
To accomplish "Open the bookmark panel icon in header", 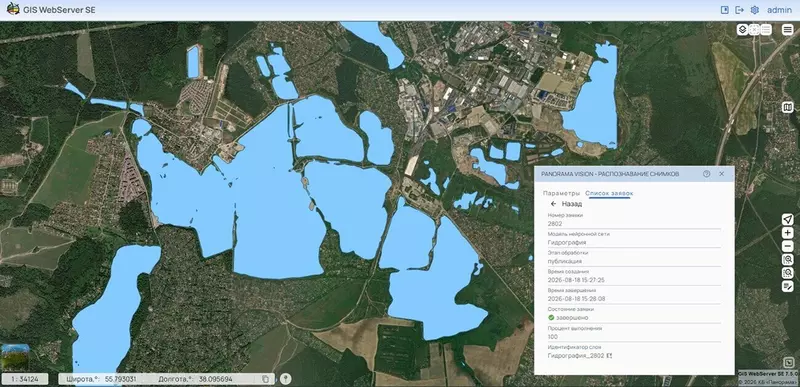I will [x=724, y=10].
